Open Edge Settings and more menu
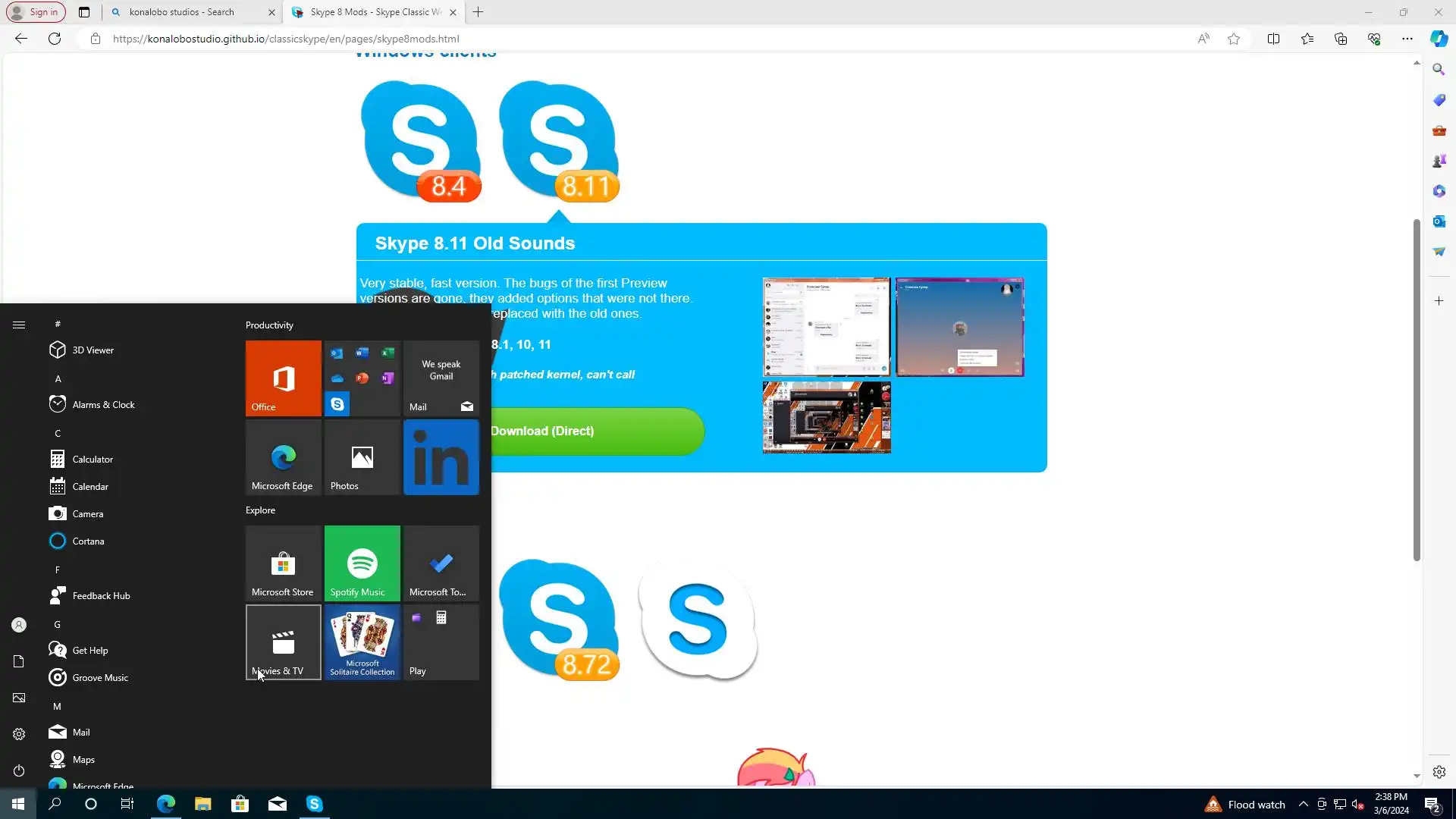The height and width of the screenshot is (819, 1456). [x=1407, y=39]
